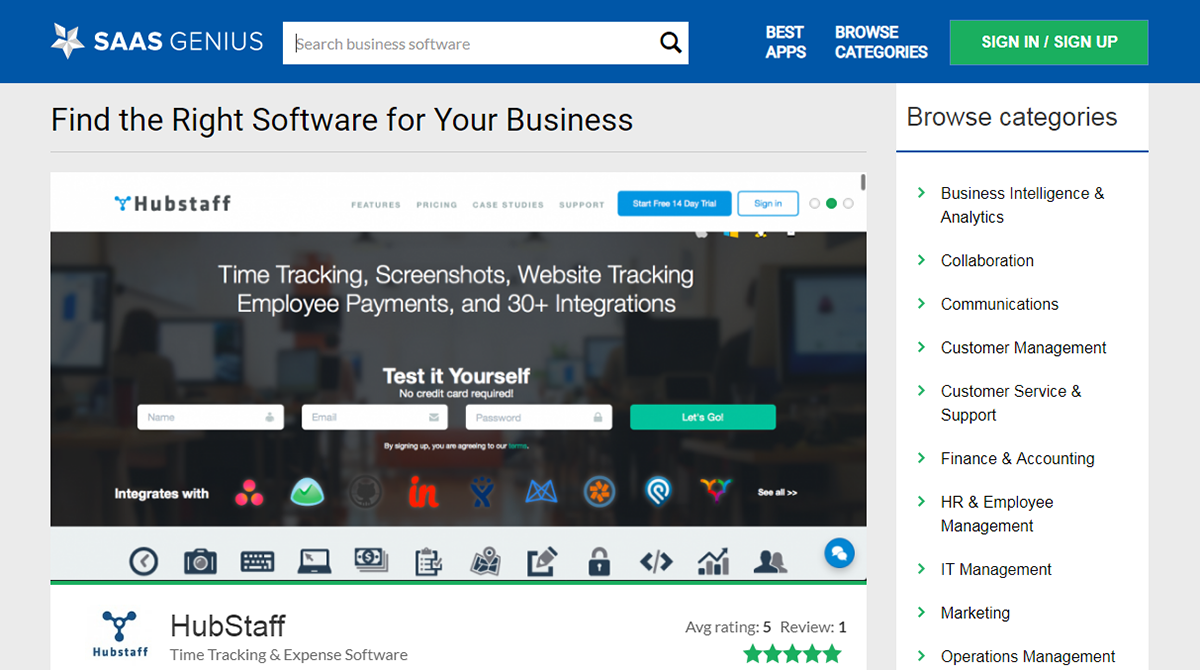Image resolution: width=1200 pixels, height=670 pixels.
Task: Open Pricing in the Hubstaff preview nav
Action: pos(437,204)
